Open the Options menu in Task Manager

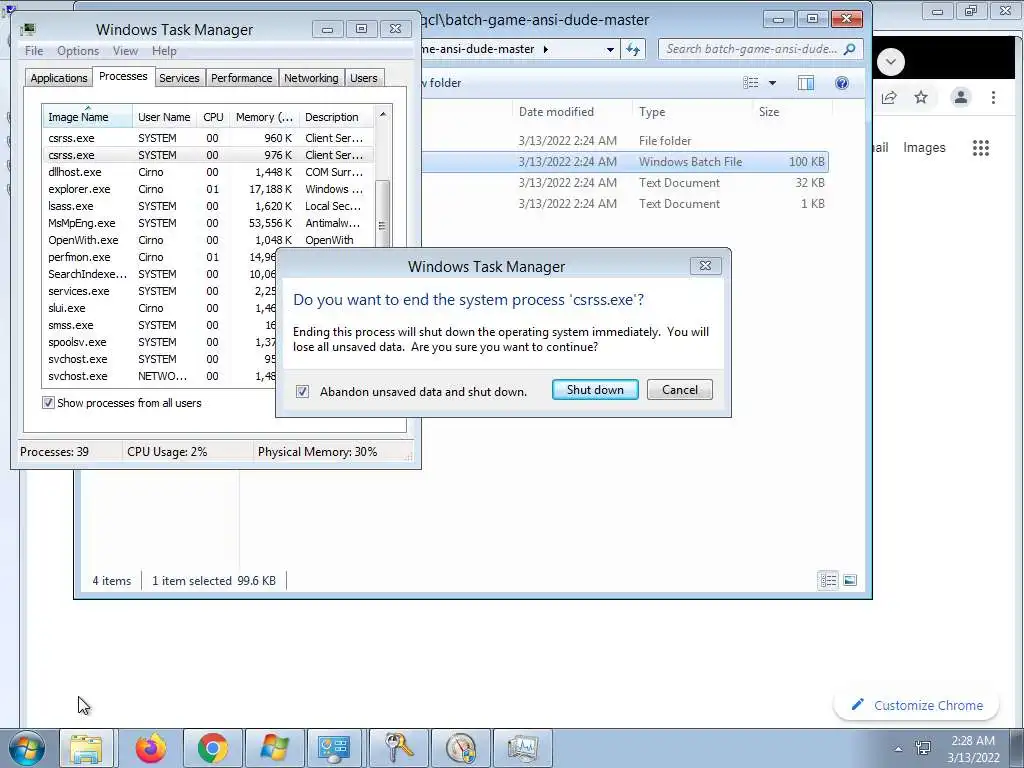pos(78,51)
